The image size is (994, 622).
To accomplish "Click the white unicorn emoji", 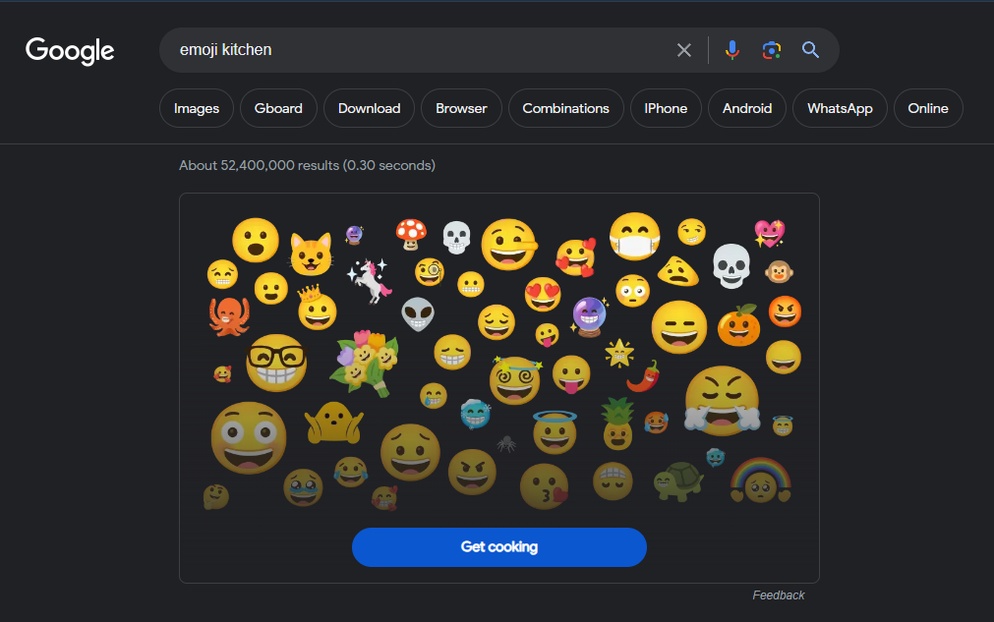I will click(370, 280).
